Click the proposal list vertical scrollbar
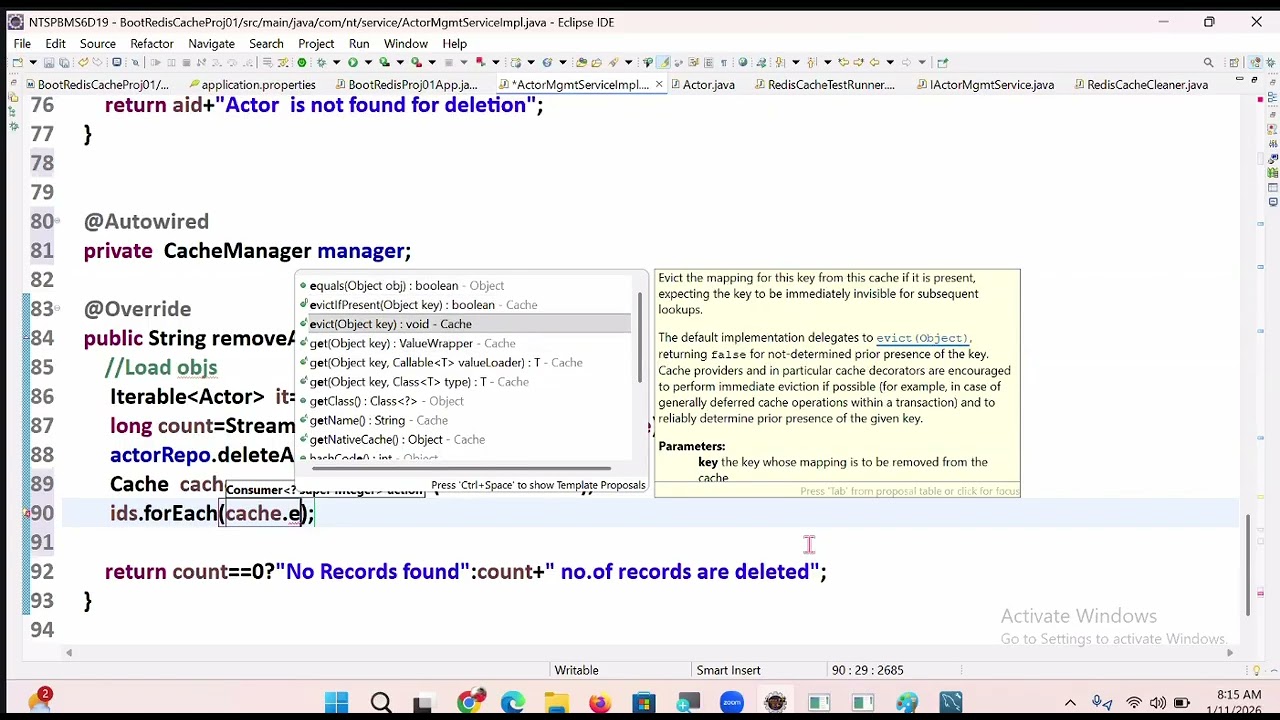Viewport: 1280px width, 720px height. point(640,340)
